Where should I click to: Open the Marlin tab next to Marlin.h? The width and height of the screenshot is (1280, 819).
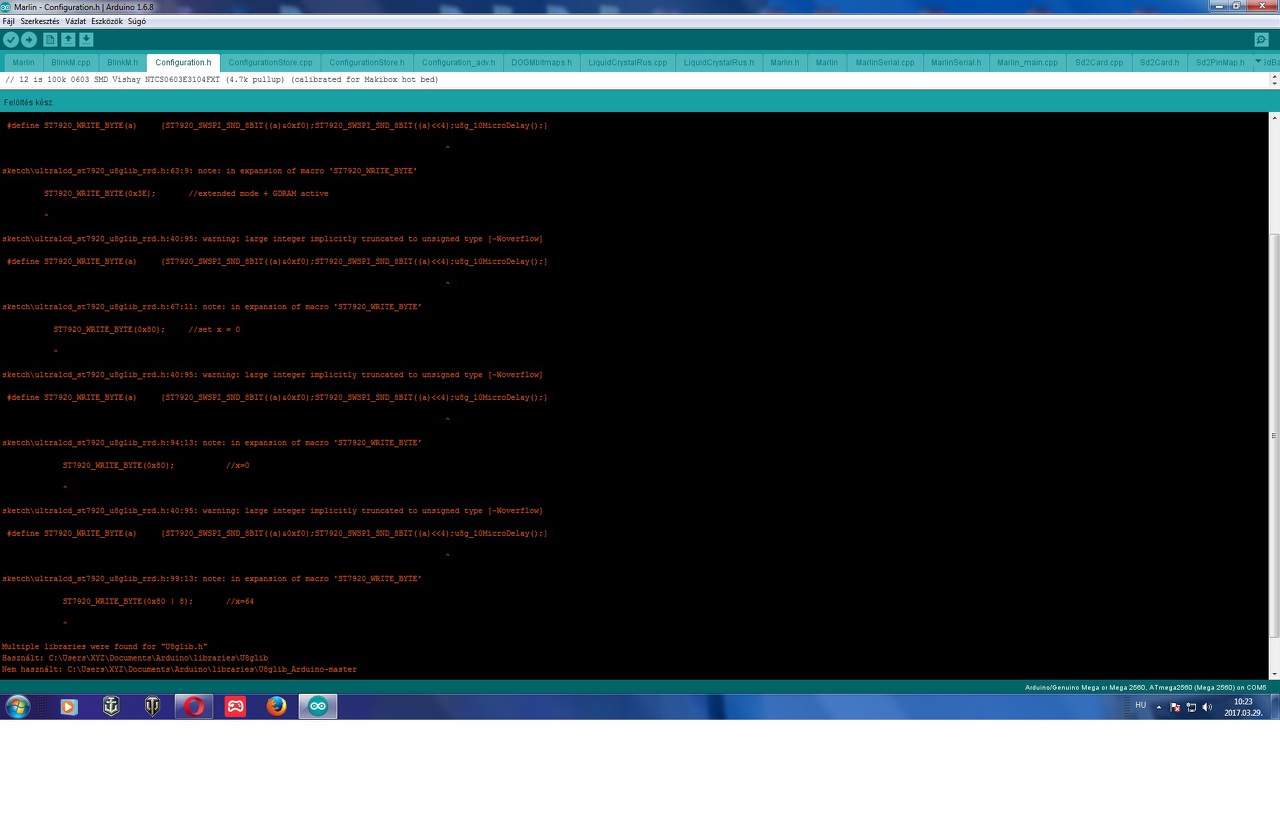point(827,62)
